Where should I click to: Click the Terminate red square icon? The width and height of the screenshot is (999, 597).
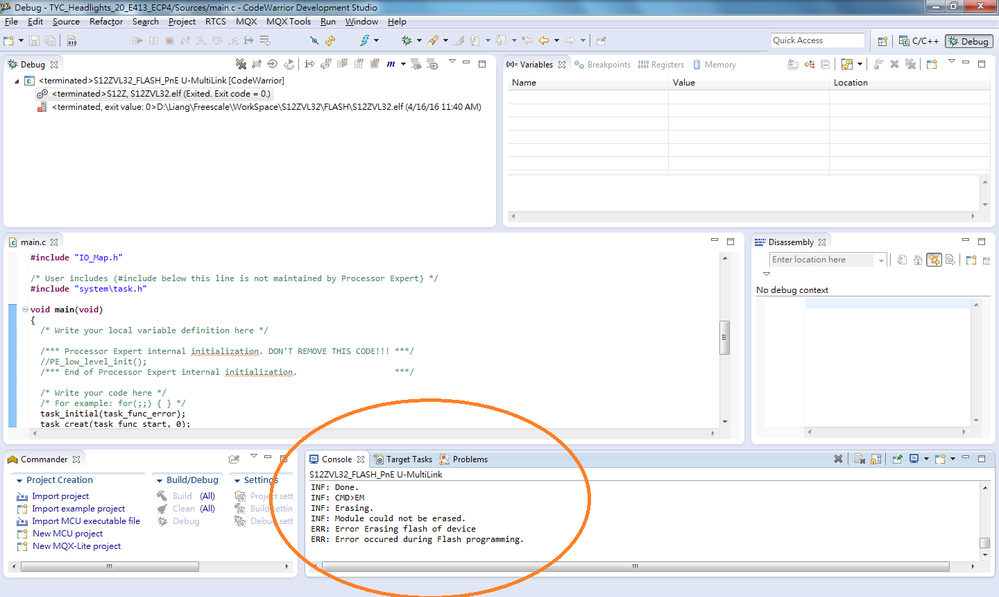click(169, 40)
